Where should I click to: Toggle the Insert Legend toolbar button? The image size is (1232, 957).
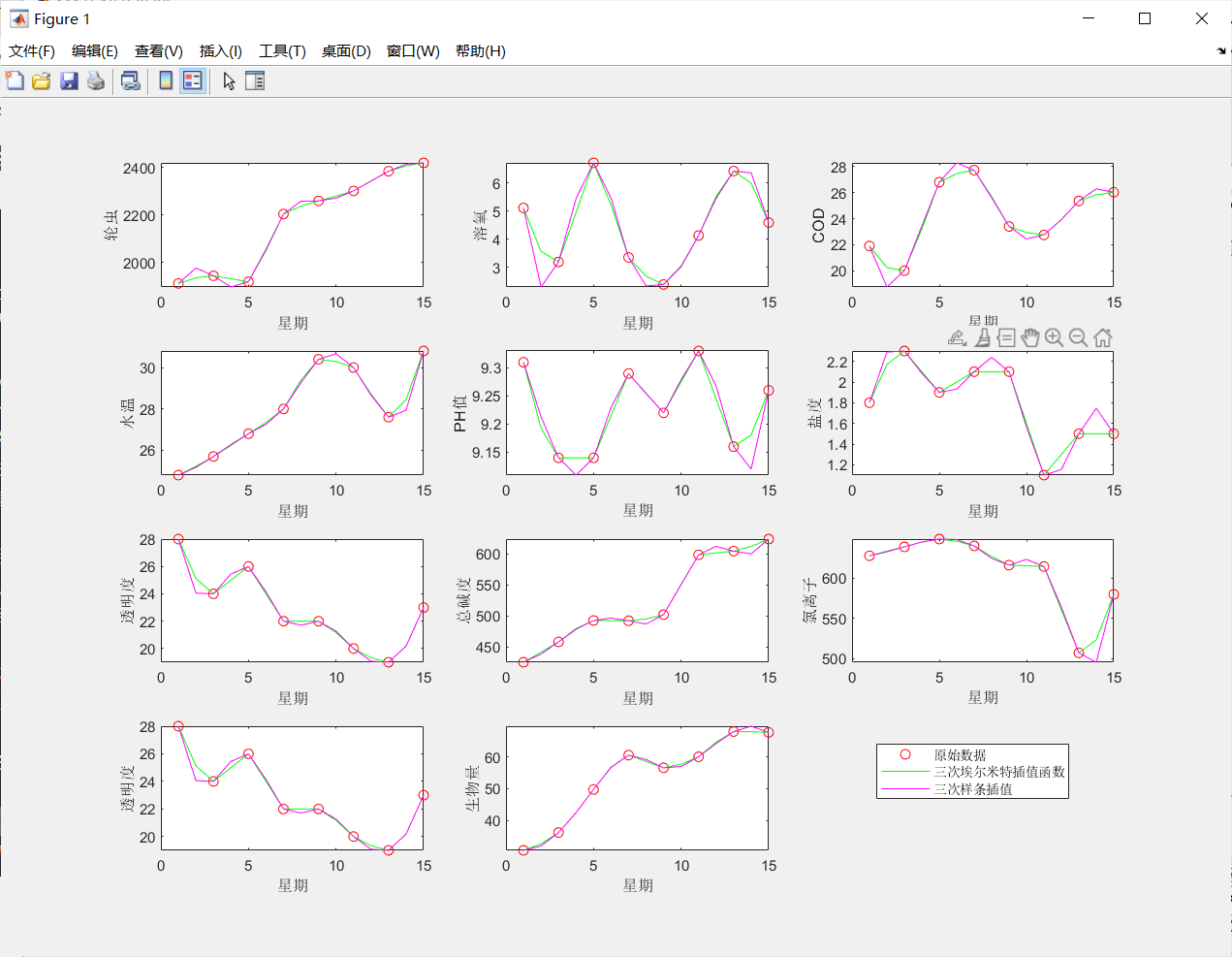coord(192,81)
